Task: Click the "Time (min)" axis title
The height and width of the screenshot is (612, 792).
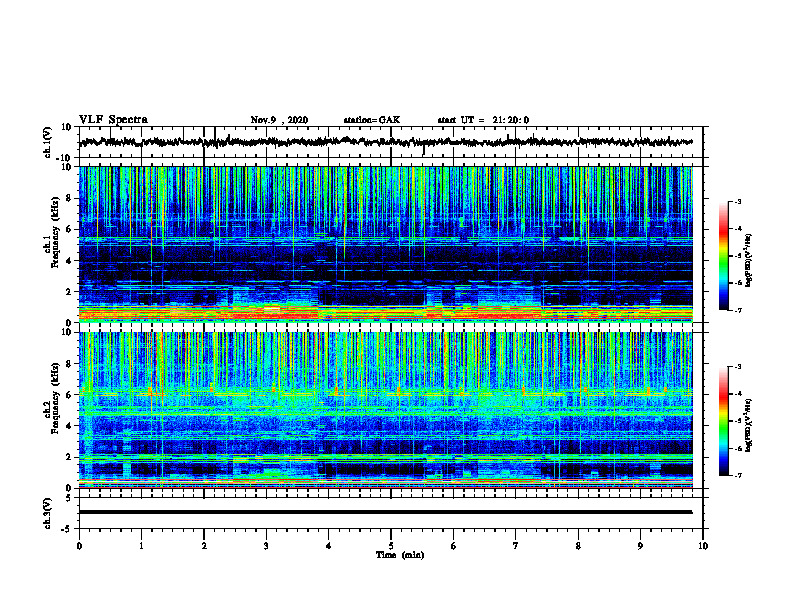Action: pos(400,555)
